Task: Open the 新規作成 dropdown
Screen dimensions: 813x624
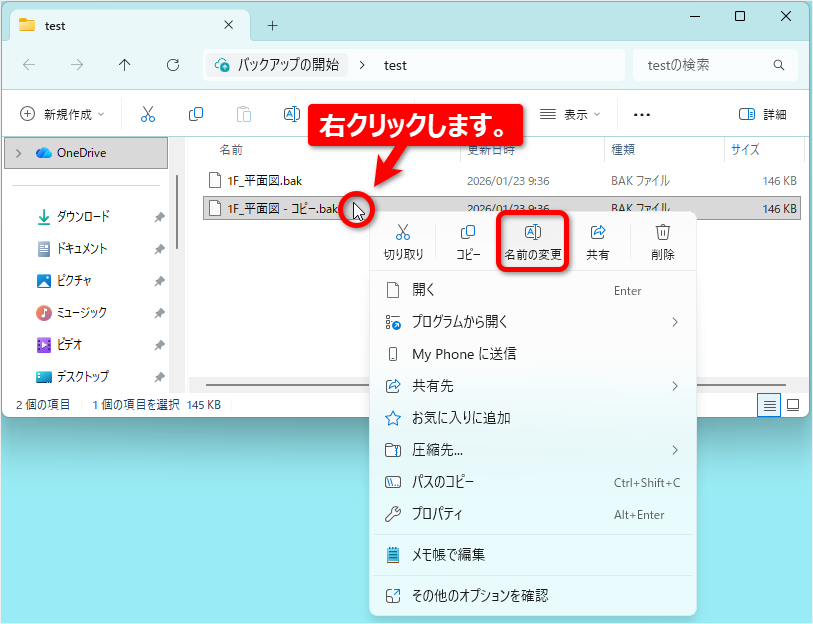Action: (x=62, y=114)
